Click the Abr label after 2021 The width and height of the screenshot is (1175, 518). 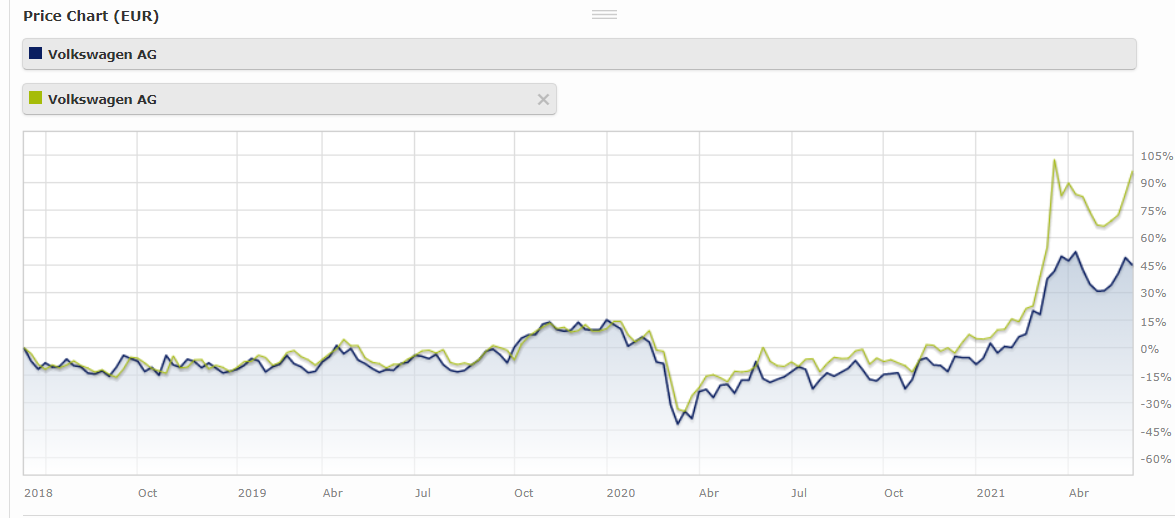(1078, 493)
